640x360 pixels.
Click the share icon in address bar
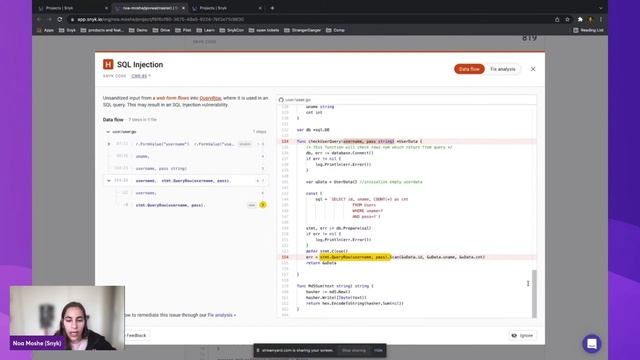click(557, 19)
